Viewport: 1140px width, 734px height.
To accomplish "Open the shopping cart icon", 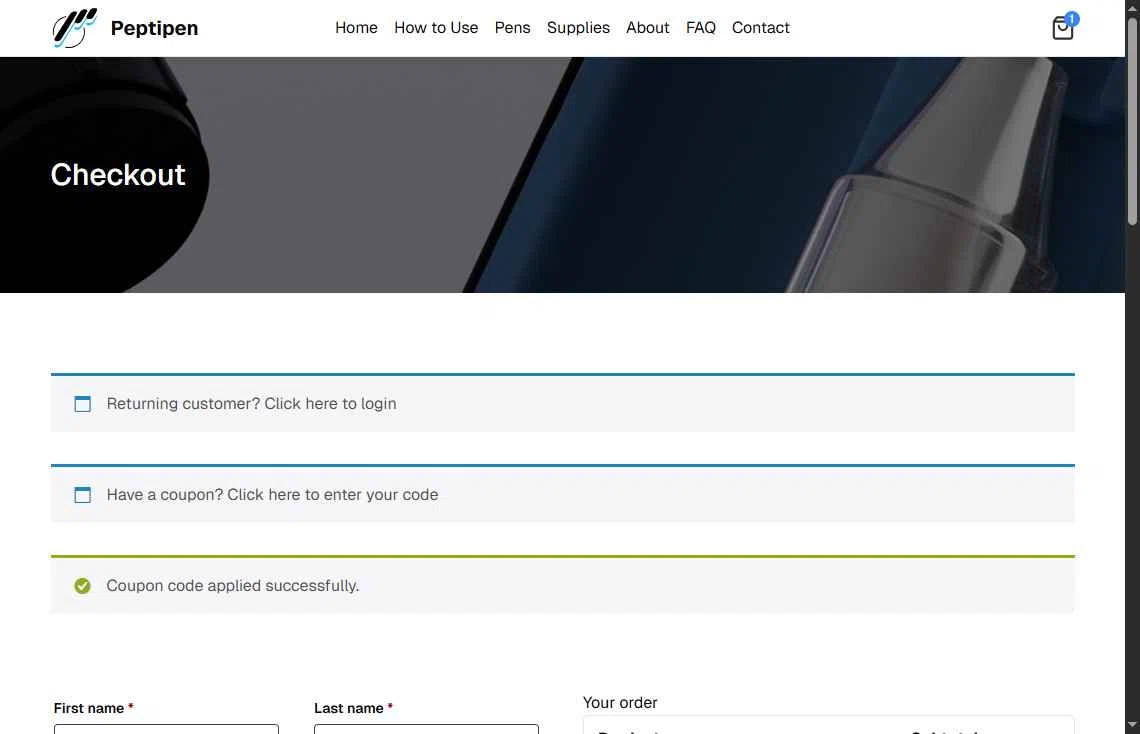I will (1062, 28).
